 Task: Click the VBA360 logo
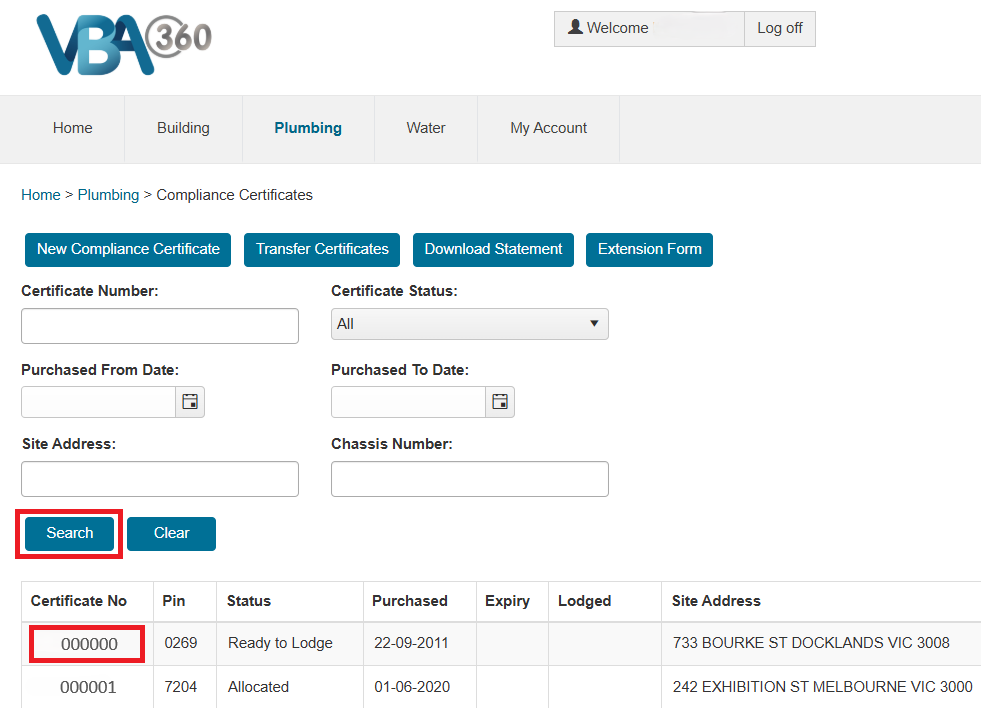pyautogui.click(x=124, y=45)
